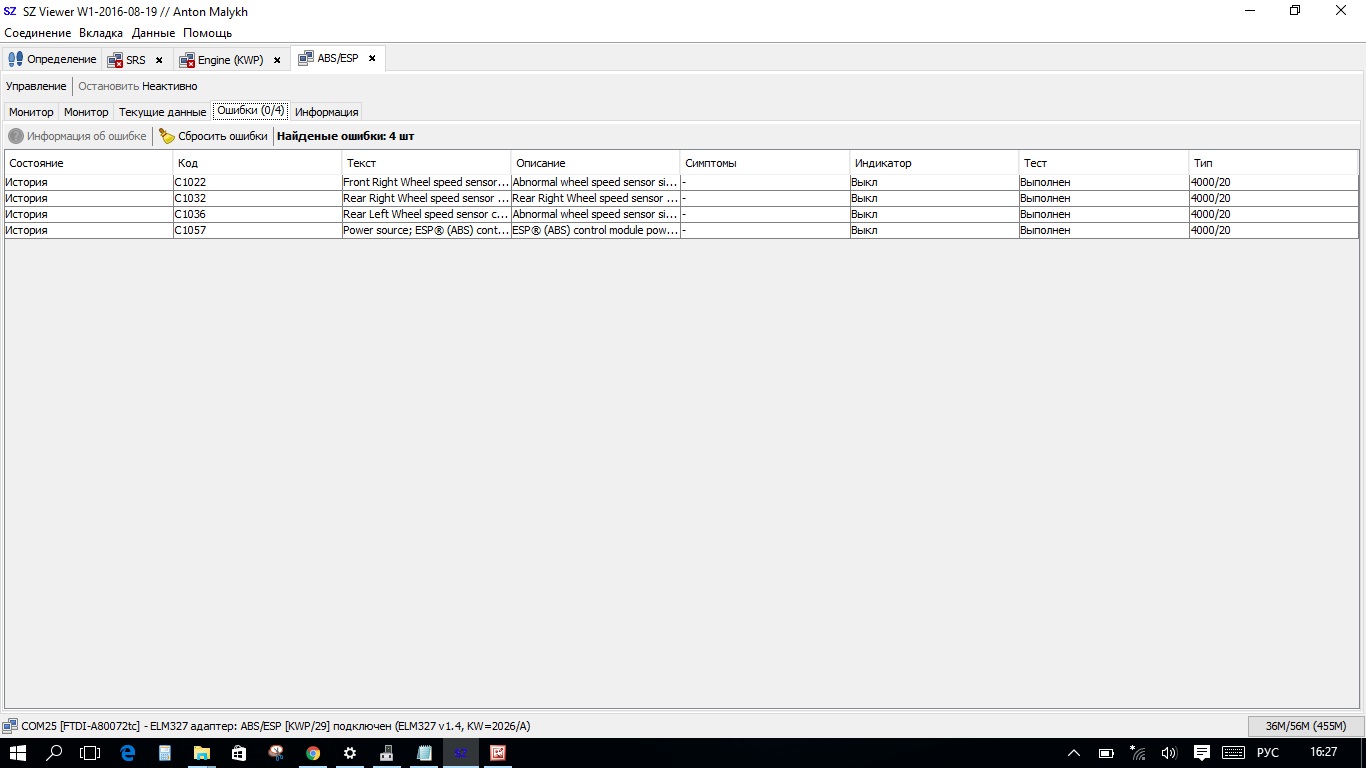Select the C1057 power source error row
Screen dimensions: 1366x768
point(258,230)
